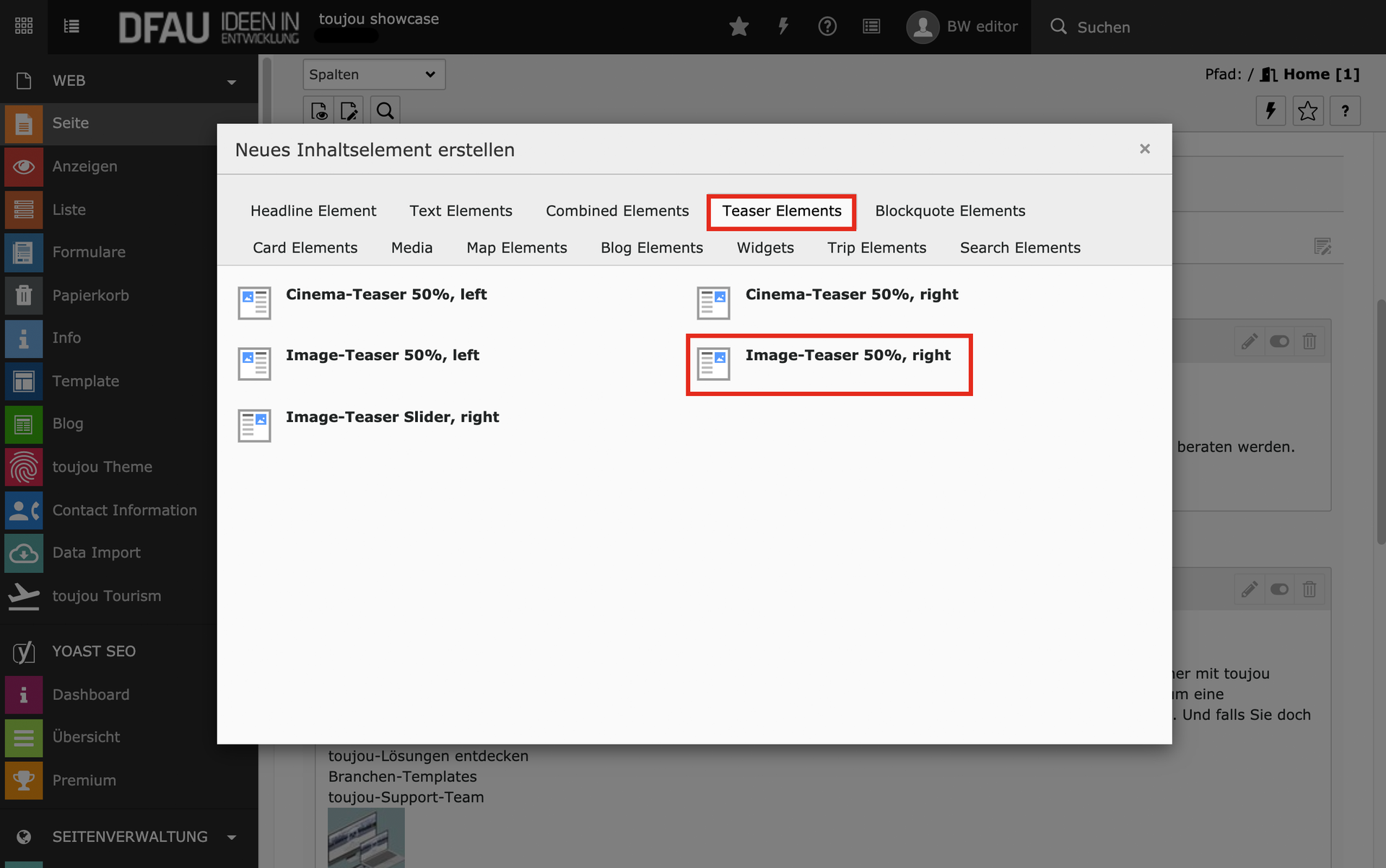Close the Neues Inhaltselement dialog

click(x=1144, y=149)
